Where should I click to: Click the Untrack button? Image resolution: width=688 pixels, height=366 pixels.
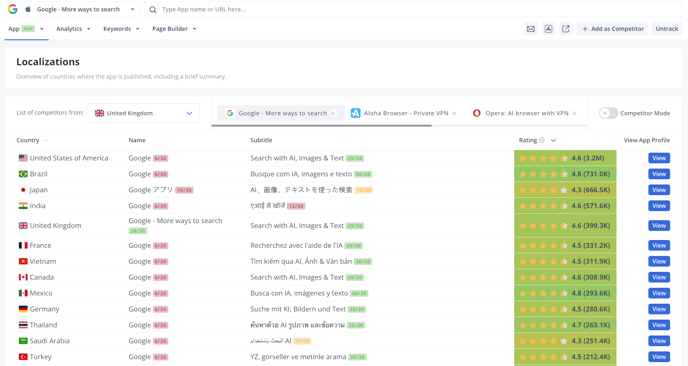coord(666,29)
